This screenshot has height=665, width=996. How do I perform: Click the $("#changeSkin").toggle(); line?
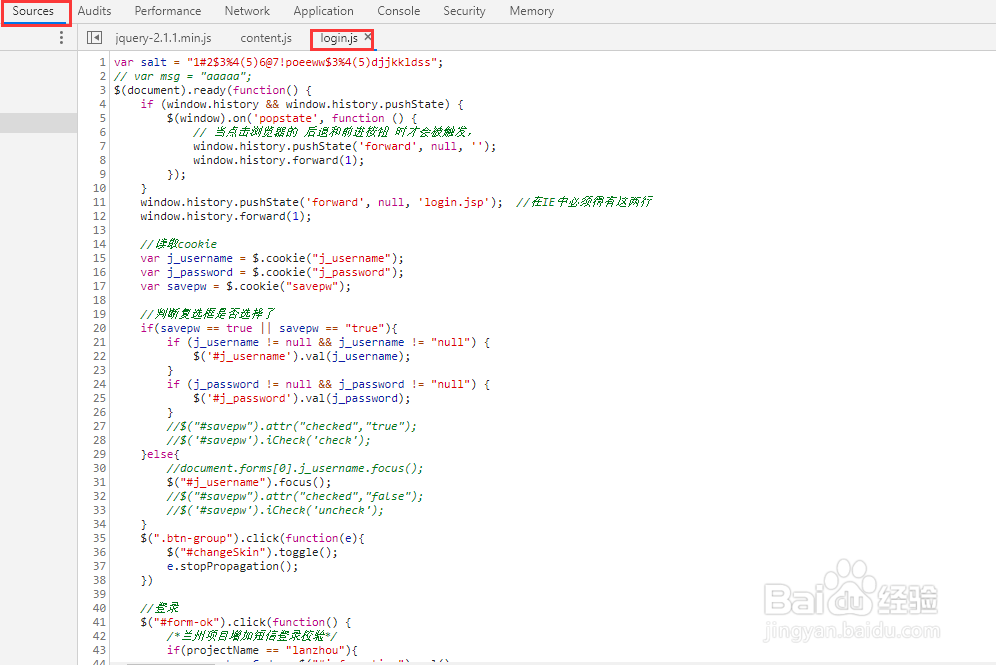click(252, 552)
